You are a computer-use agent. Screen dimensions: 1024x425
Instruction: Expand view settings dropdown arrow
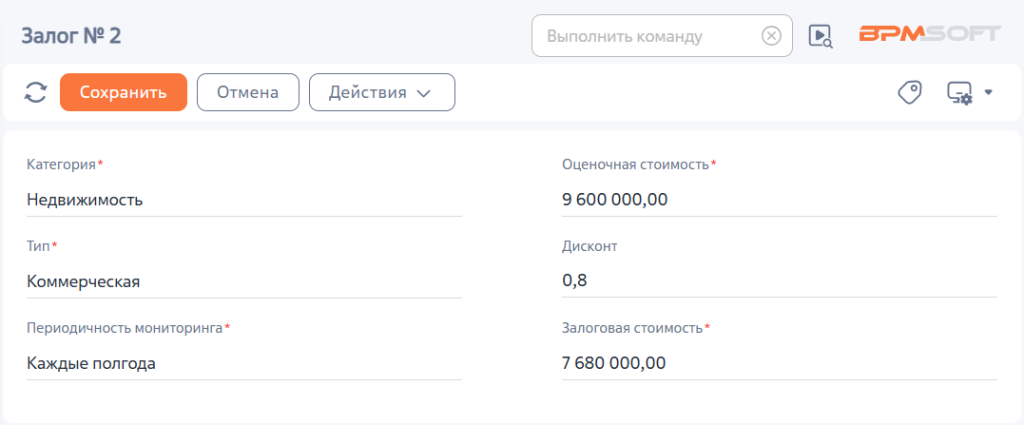coord(988,92)
